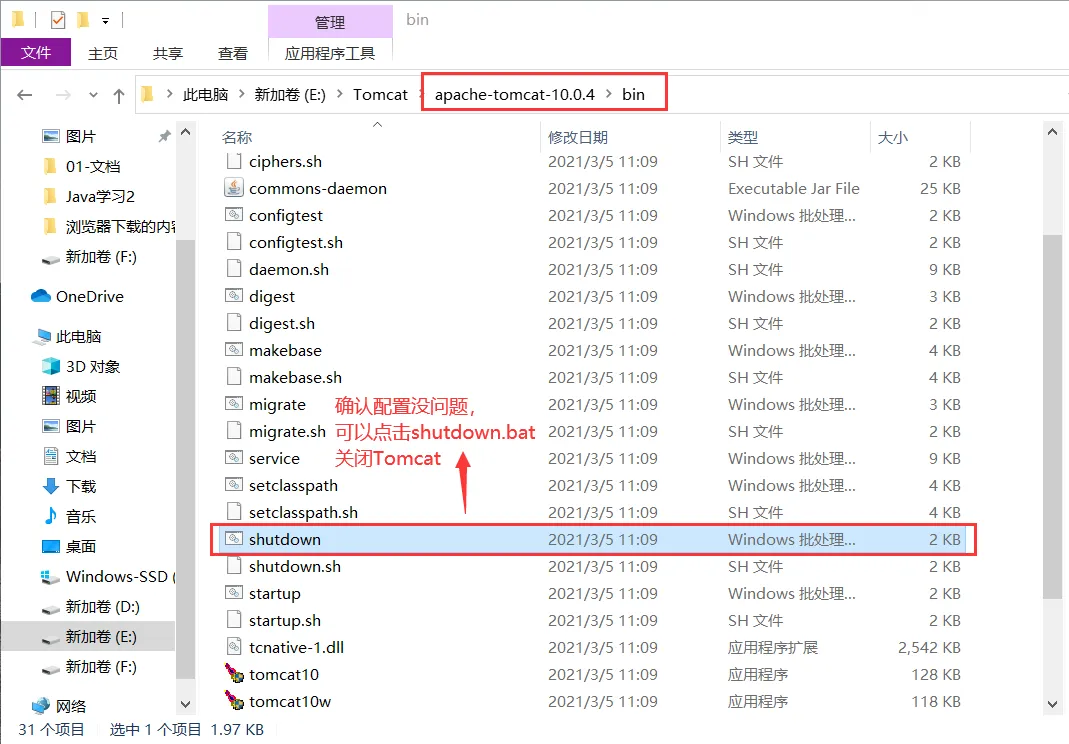The height and width of the screenshot is (744, 1069).
Task: Select the migrate.sh file name
Action: (x=287, y=431)
